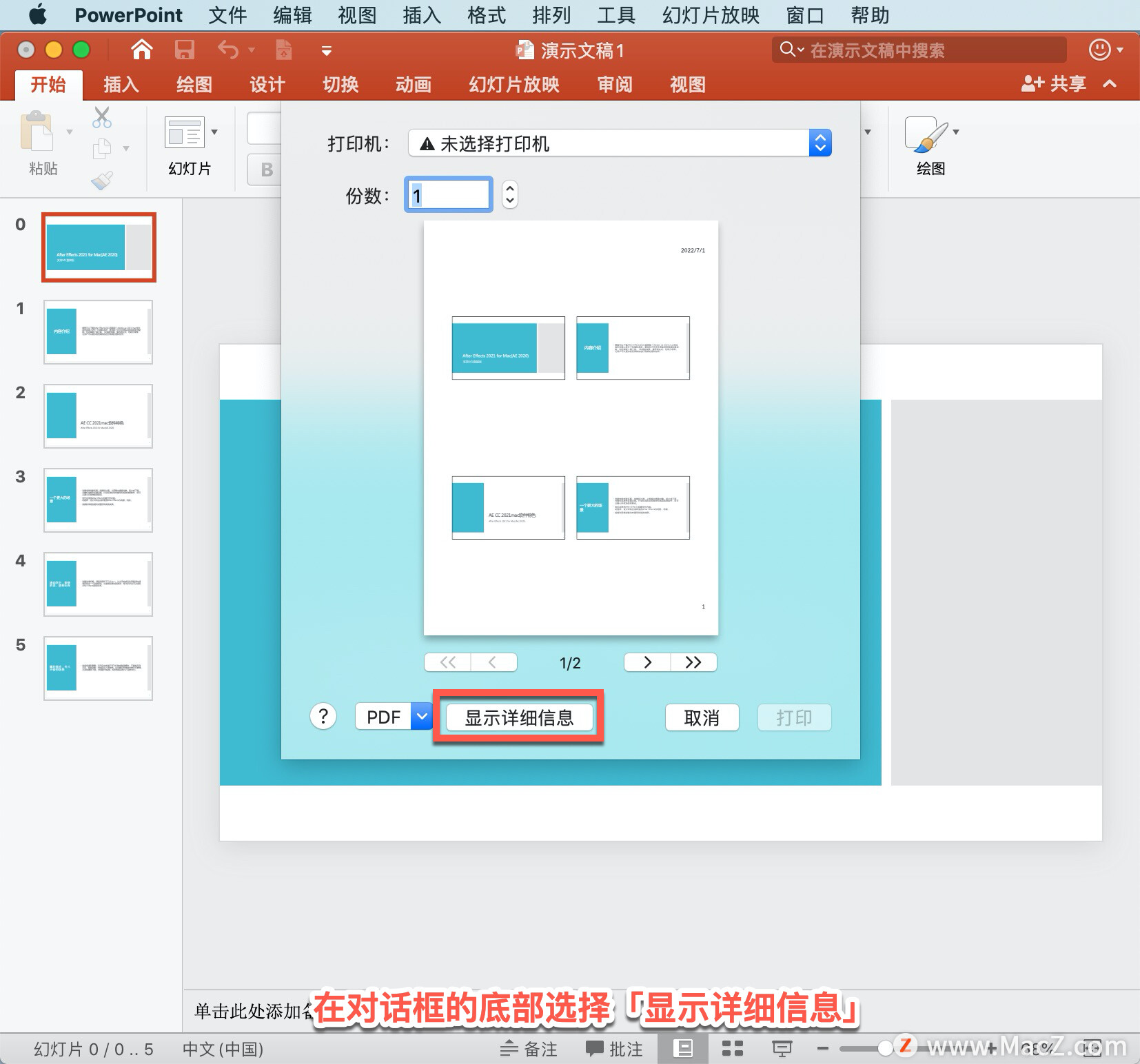This screenshot has height=1064, width=1140.
Task: Click the zoom out minus icon
Action: tap(823, 1049)
